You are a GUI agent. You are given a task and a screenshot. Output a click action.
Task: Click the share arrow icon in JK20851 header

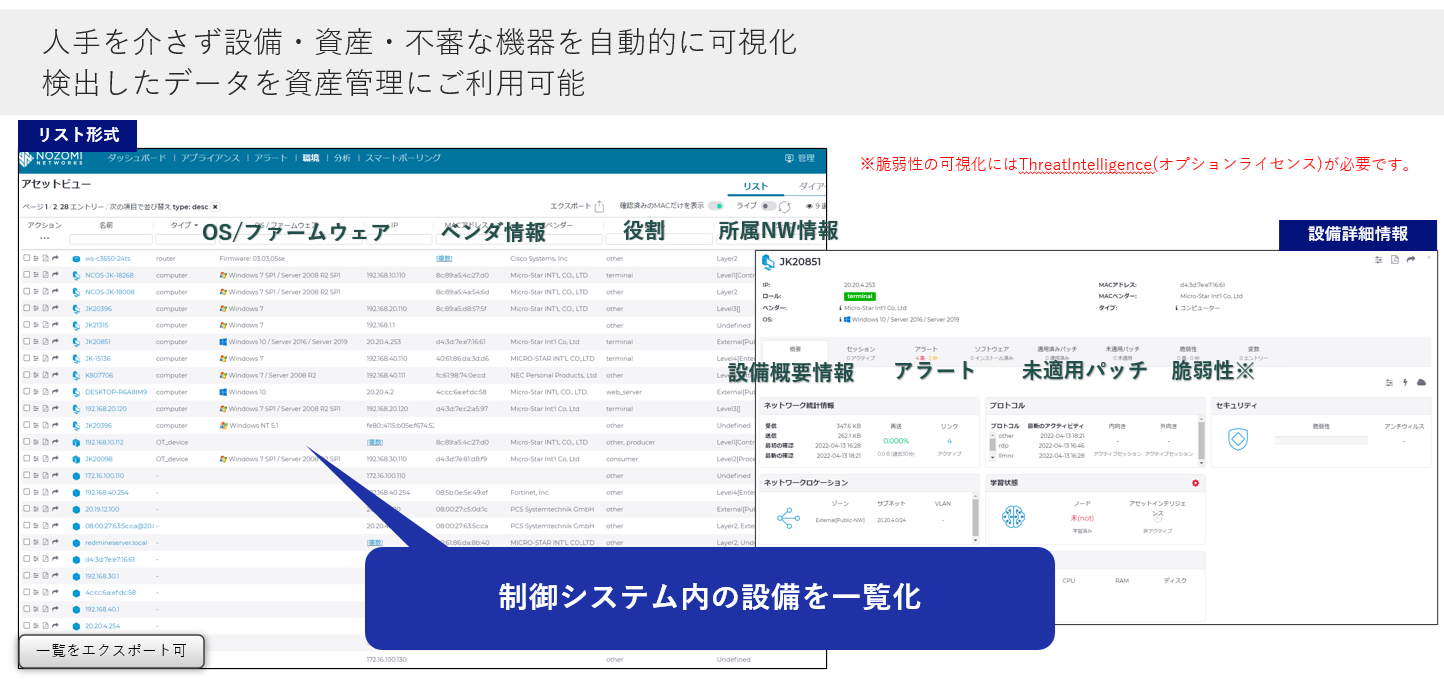(1411, 260)
